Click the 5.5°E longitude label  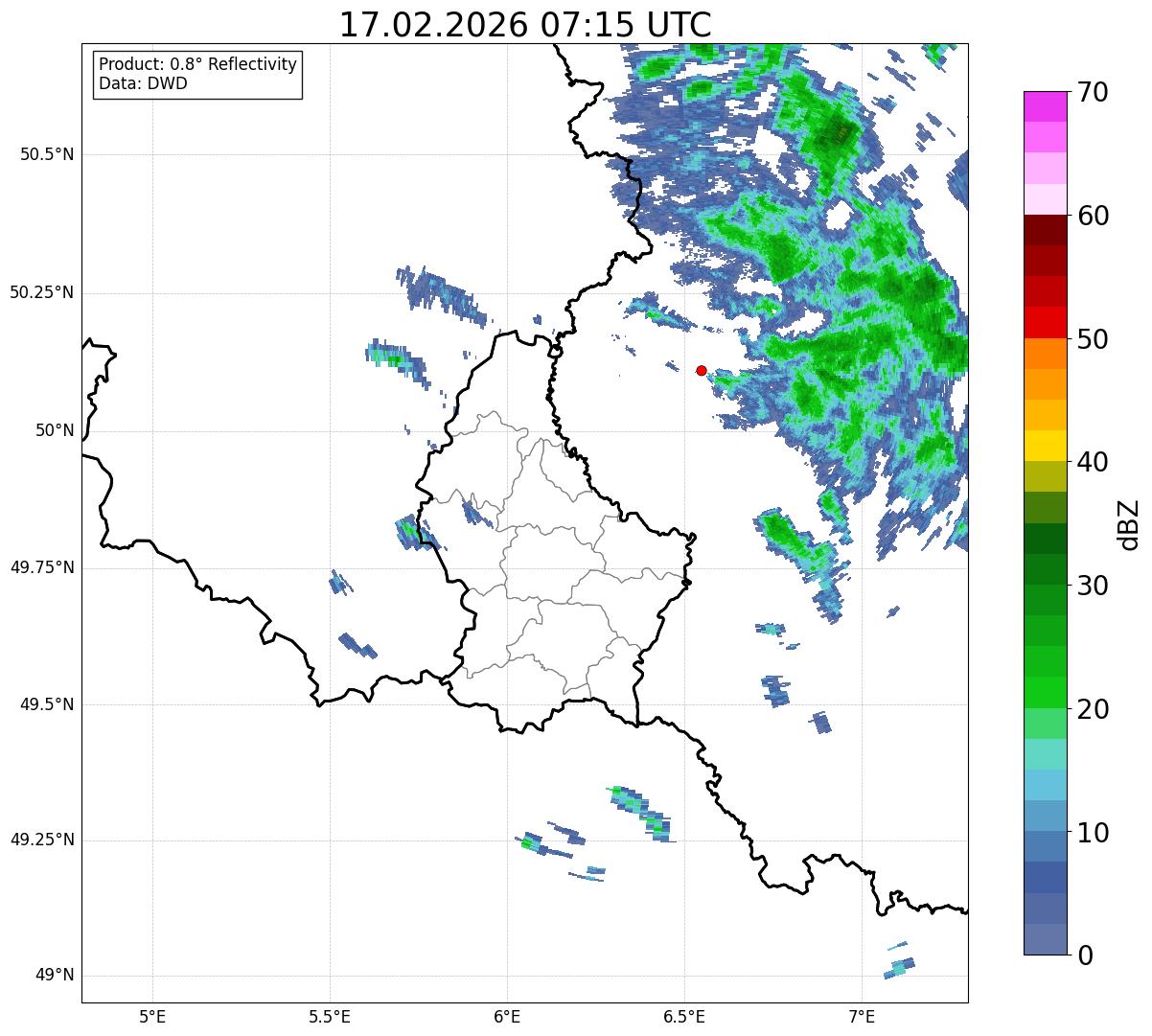(x=330, y=1016)
